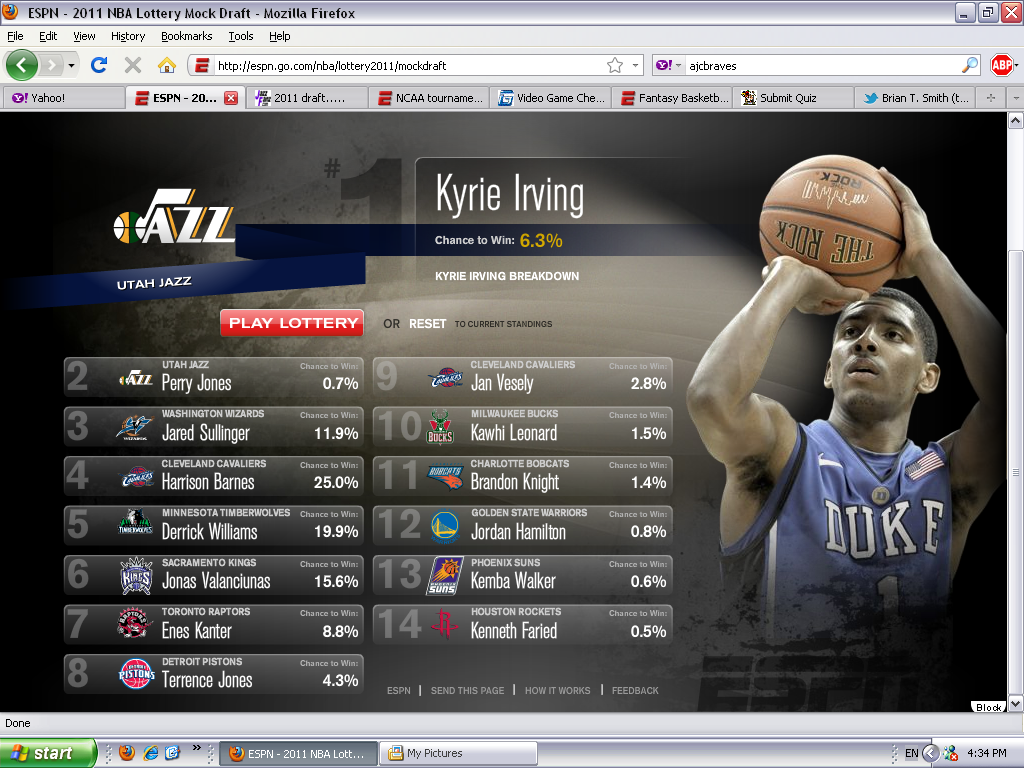This screenshot has height=768, width=1024.
Task: Click small Jazz logo in pick 2
Action: (x=136, y=378)
